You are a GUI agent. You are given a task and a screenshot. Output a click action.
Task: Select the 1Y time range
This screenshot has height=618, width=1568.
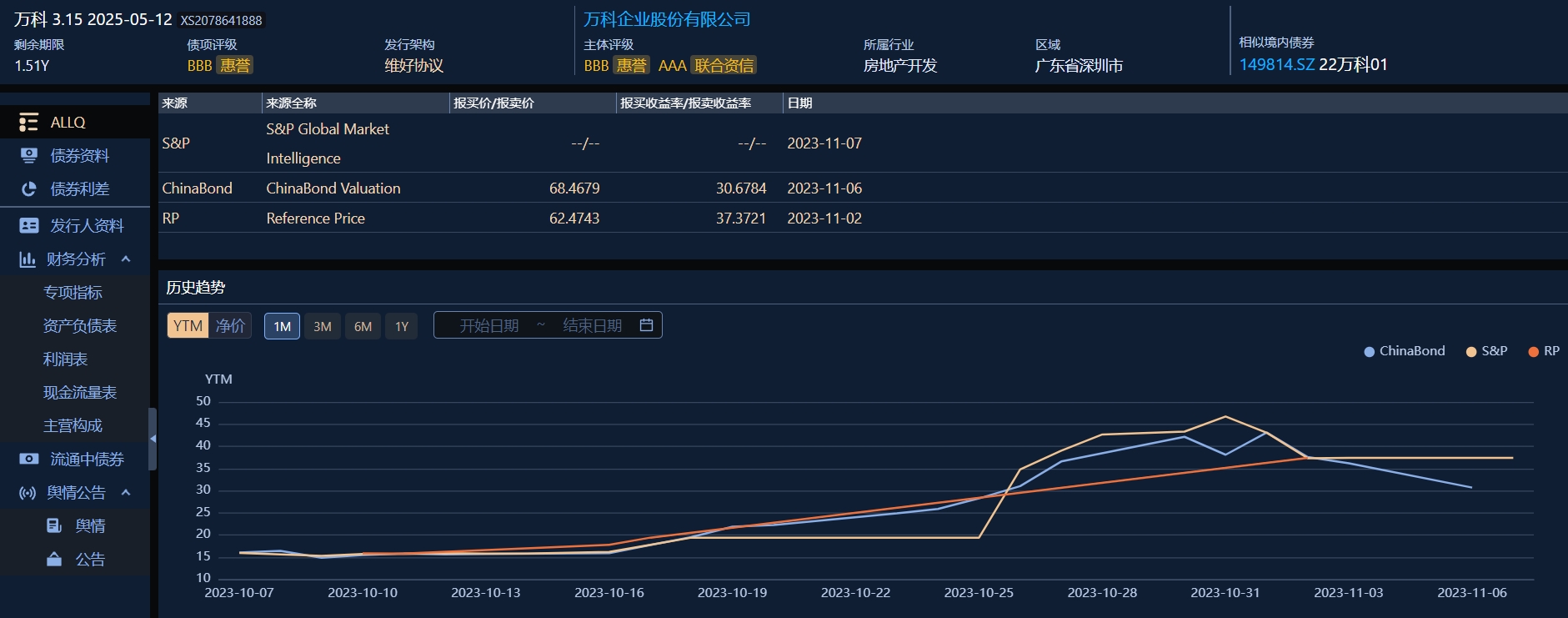(x=402, y=326)
